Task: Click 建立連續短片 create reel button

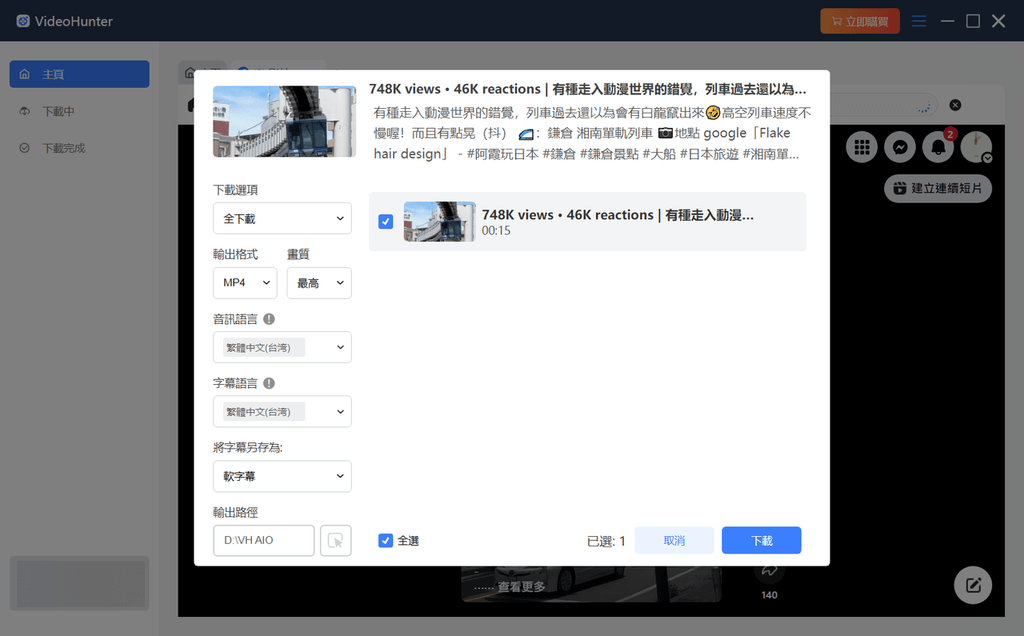Action: 938,188
